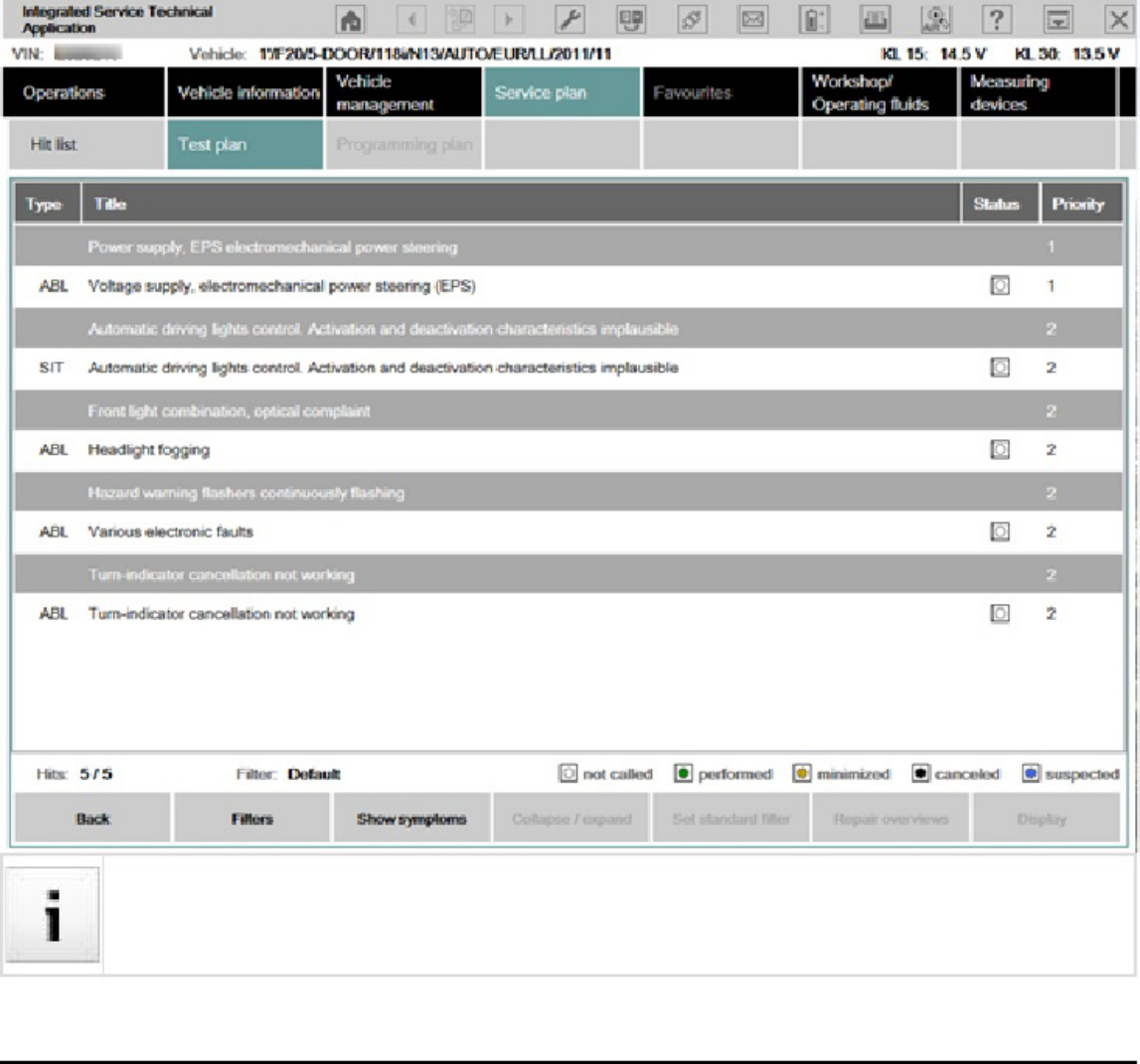Click the vehicle description string in header

point(434,54)
